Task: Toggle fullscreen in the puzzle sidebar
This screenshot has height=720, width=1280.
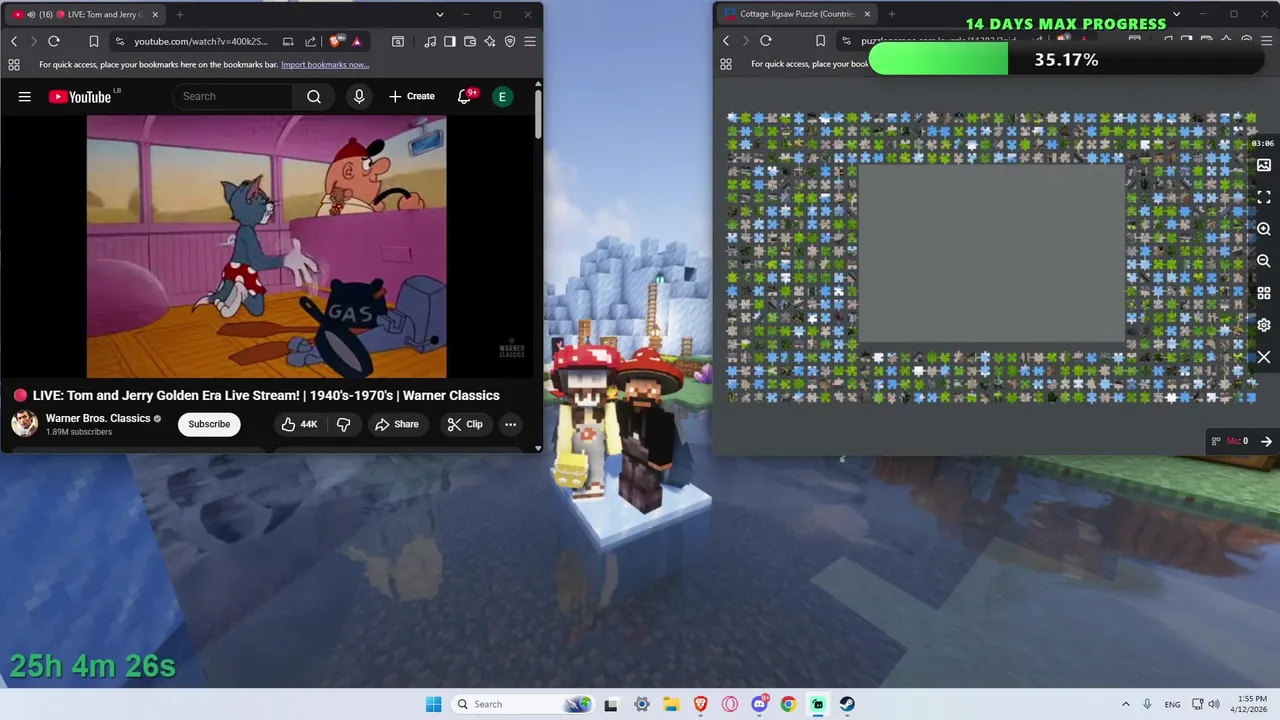Action: [x=1264, y=197]
